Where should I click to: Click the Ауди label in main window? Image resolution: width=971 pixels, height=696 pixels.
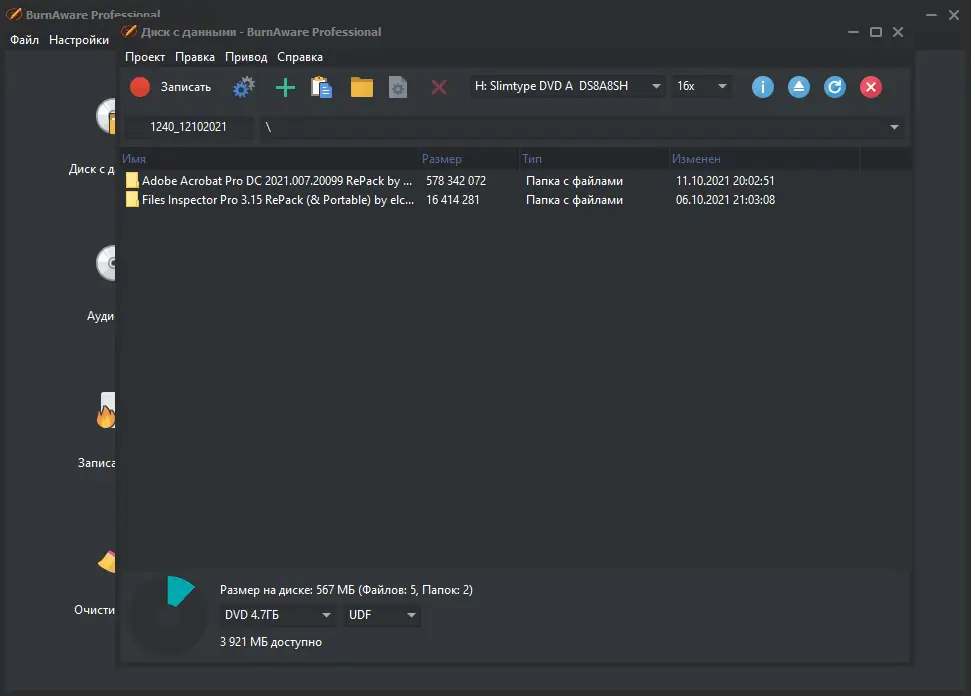pyautogui.click(x=100, y=316)
